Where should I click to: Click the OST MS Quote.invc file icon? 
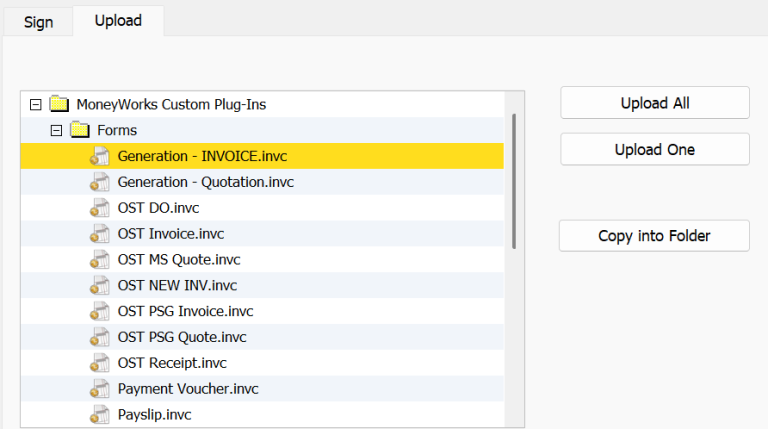coord(99,260)
